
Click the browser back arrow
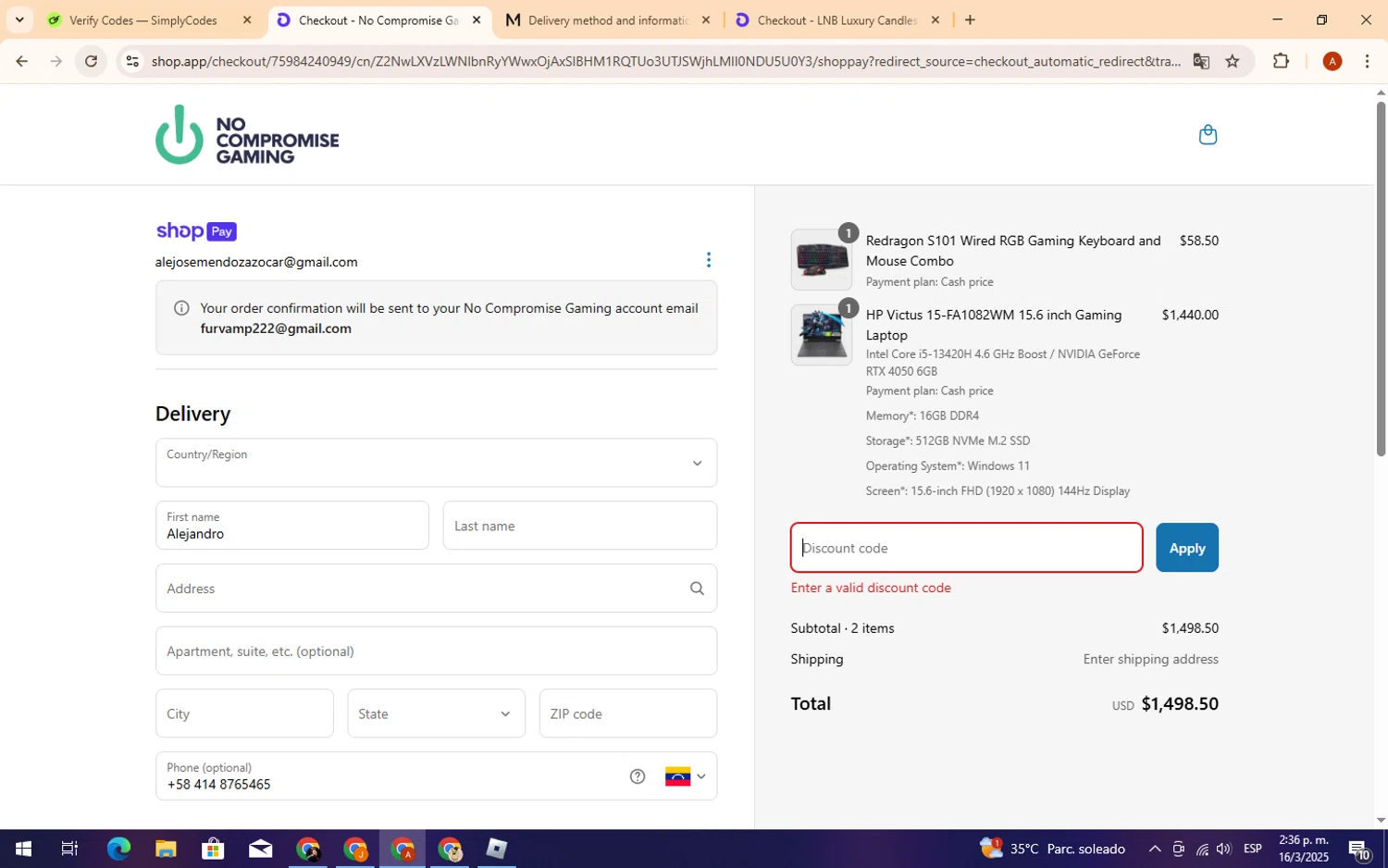[x=21, y=61]
